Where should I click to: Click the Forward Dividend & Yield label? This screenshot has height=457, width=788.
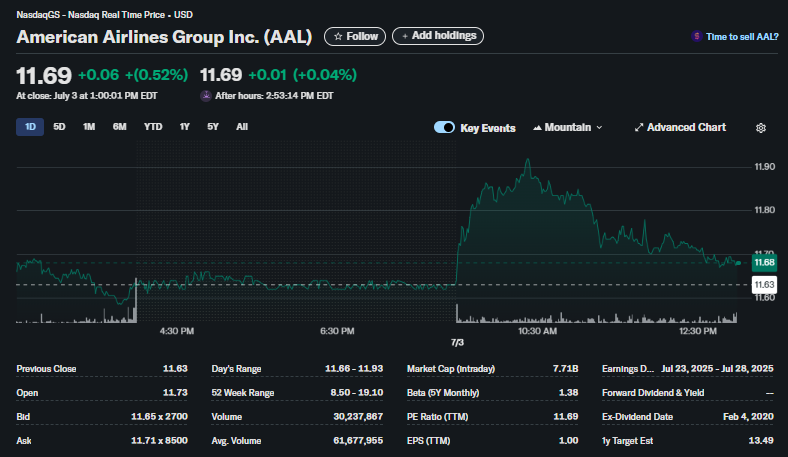pyautogui.click(x=653, y=393)
